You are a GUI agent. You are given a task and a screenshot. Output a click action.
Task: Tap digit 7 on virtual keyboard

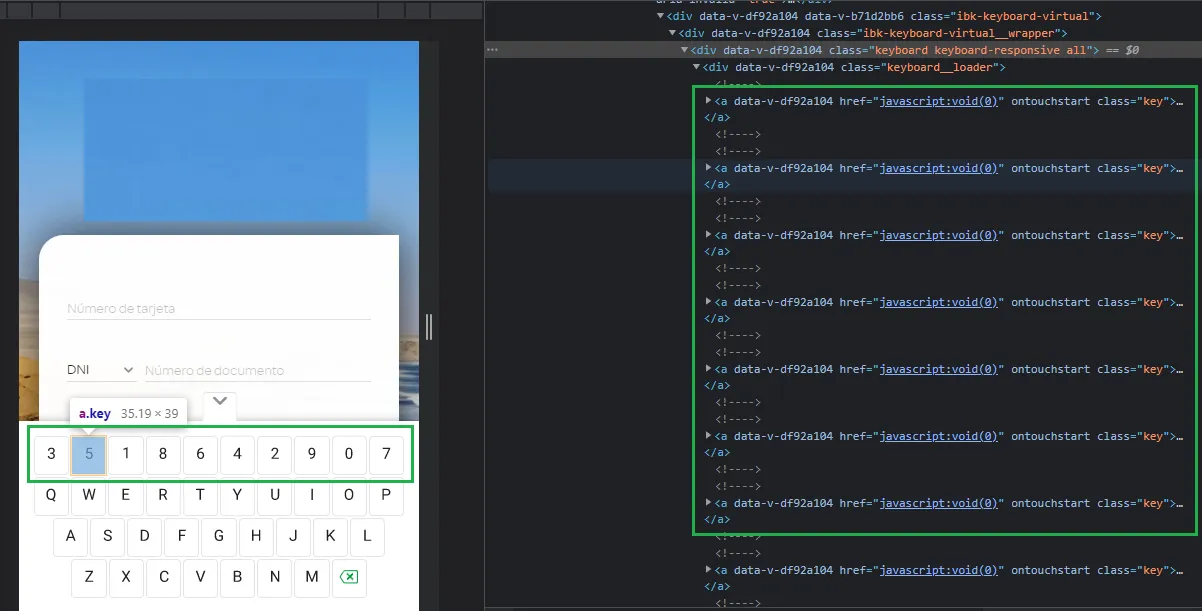pyautogui.click(x=386, y=454)
